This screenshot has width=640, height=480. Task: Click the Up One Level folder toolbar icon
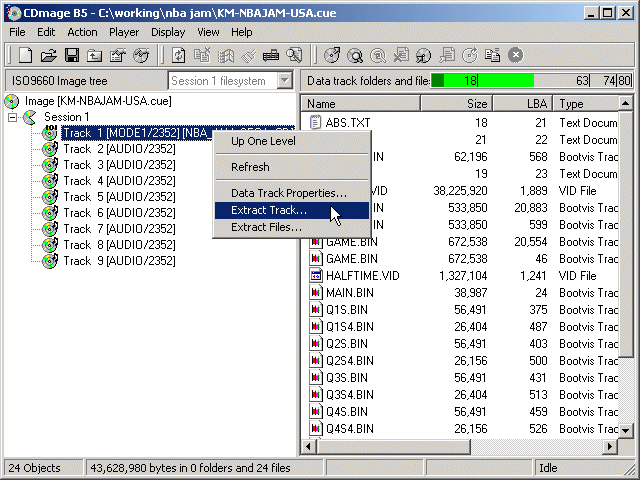(x=95, y=55)
